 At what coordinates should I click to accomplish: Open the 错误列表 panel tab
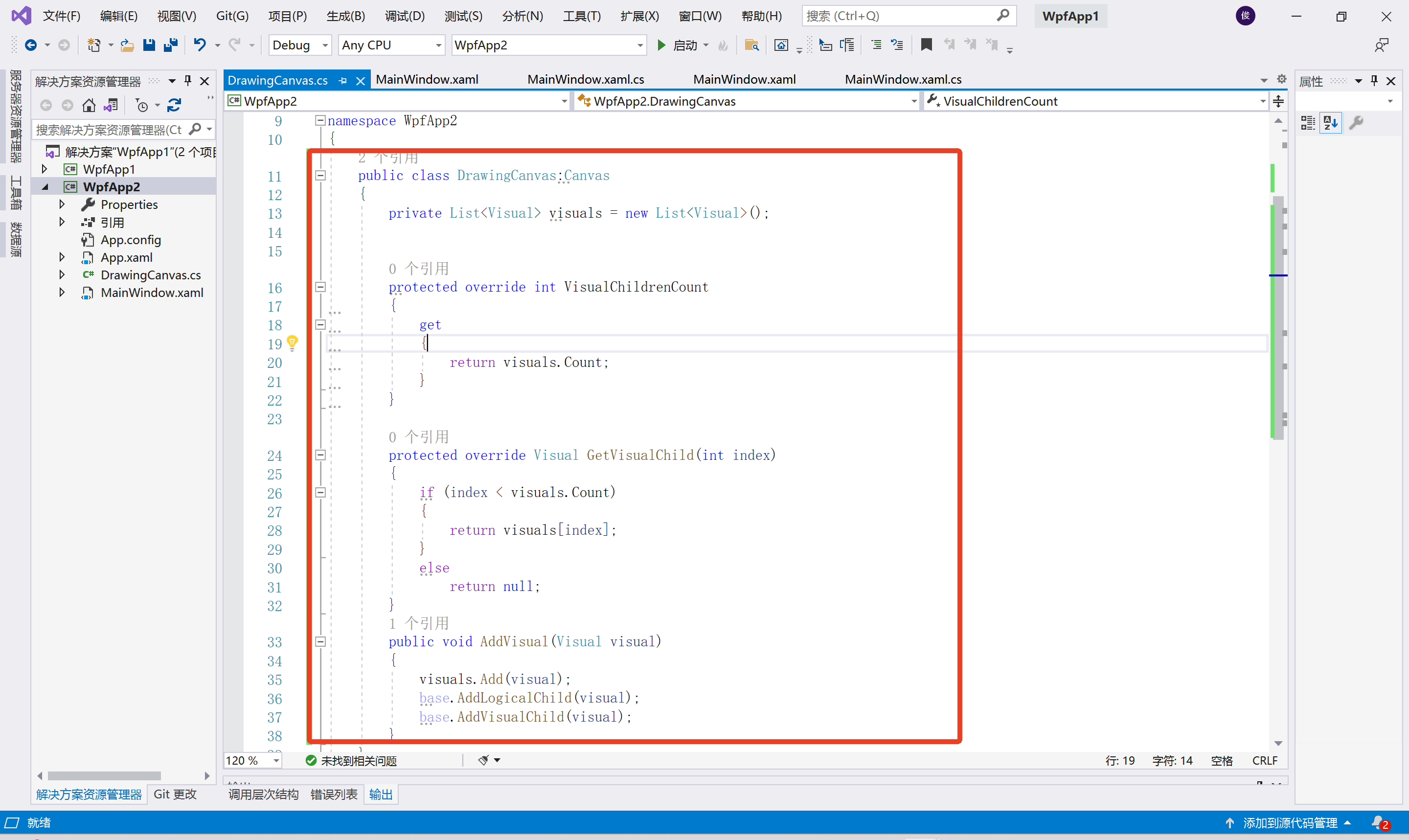(x=334, y=794)
